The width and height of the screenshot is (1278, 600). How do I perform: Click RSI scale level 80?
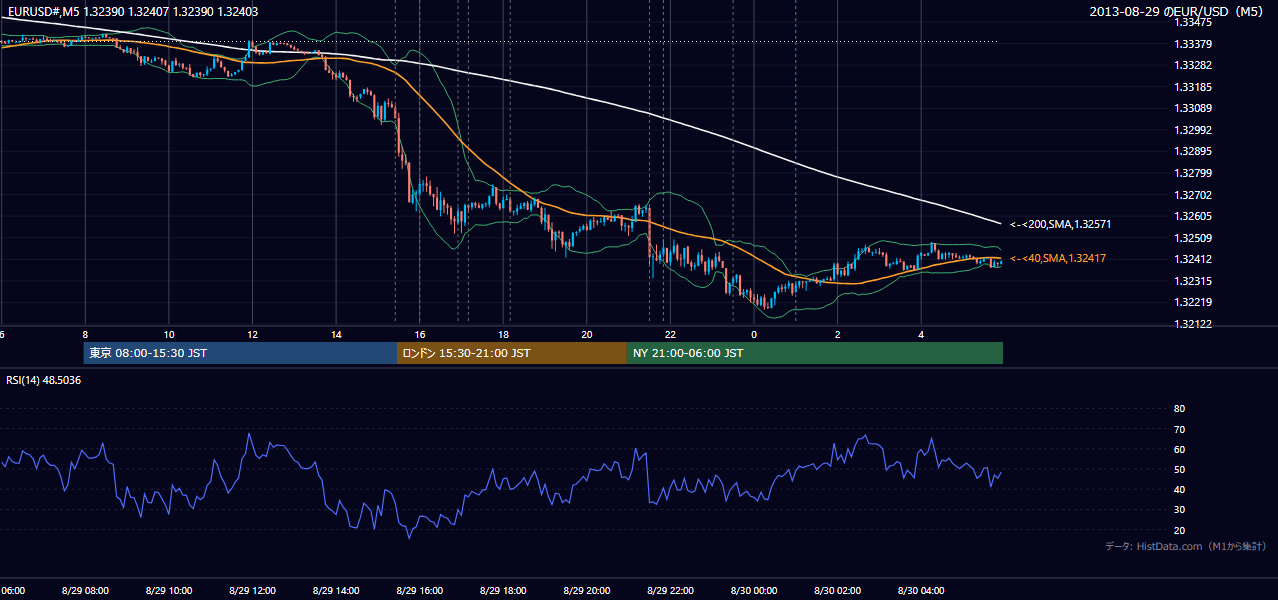(1179, 409)
